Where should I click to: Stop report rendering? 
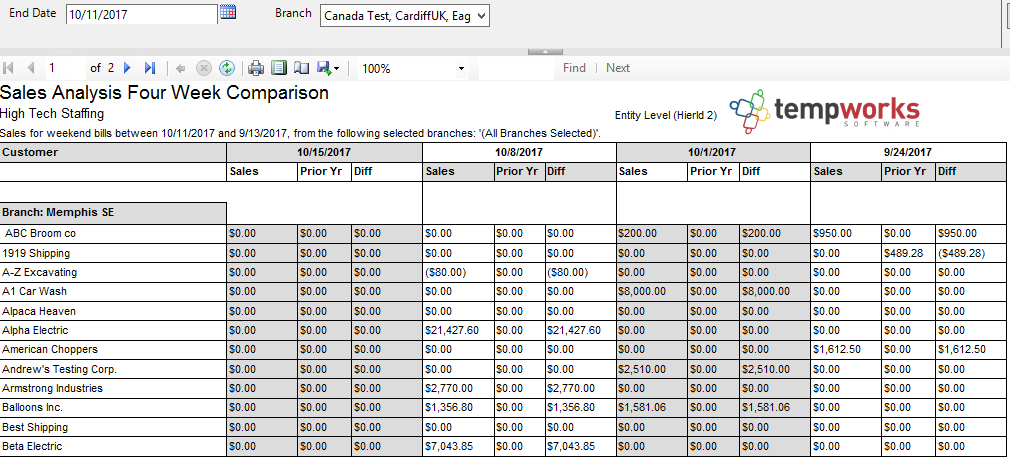click(x=204, y=68)
